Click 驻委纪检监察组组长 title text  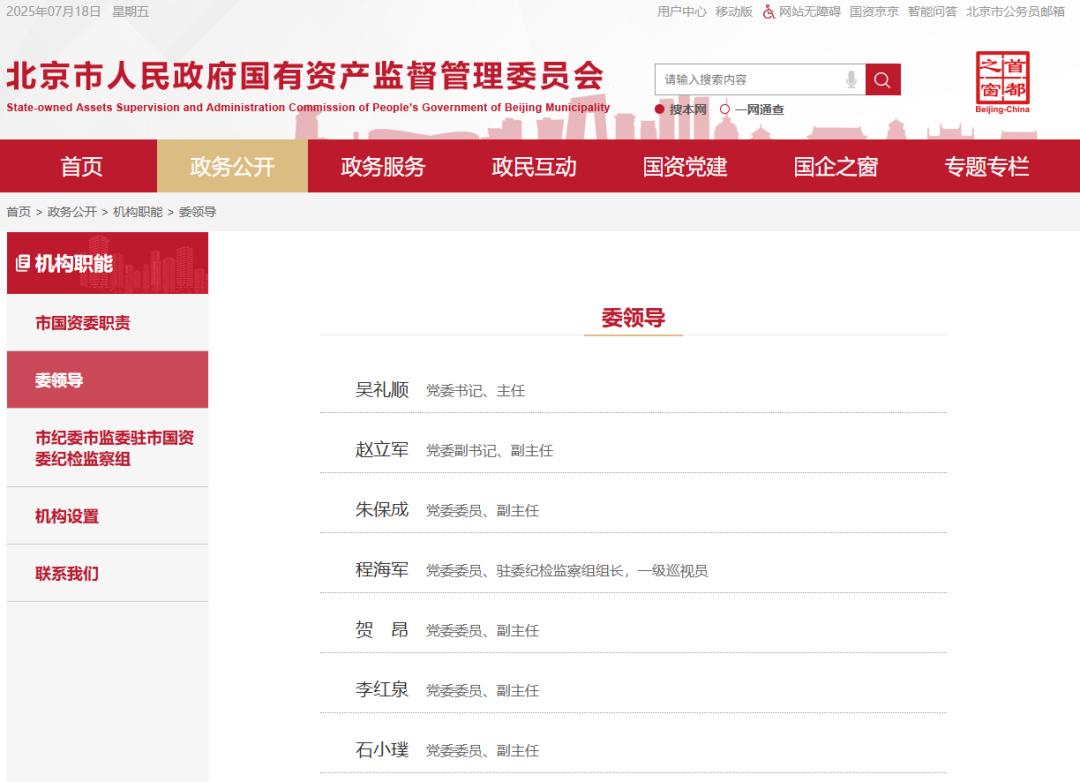tap(560, 570)
